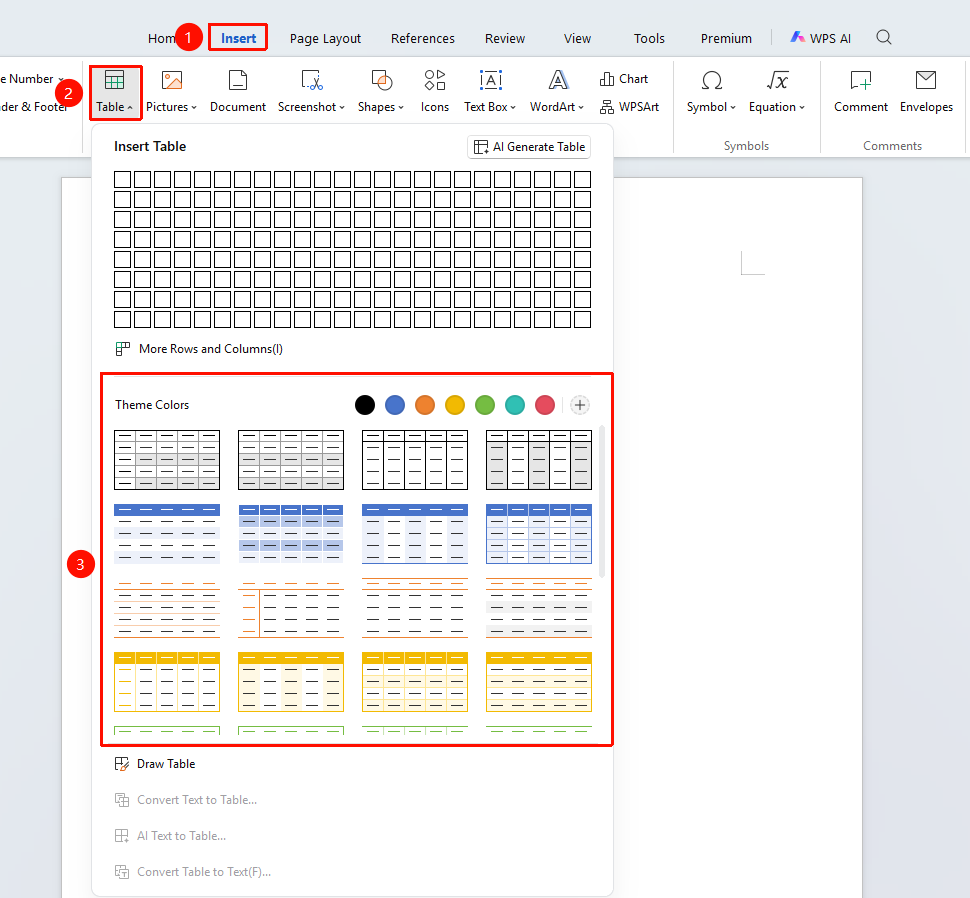Image resolution: width=970 pixels, height=898 pixels.
Task: Add a custom theme color with plus
Action: (580, 405)
